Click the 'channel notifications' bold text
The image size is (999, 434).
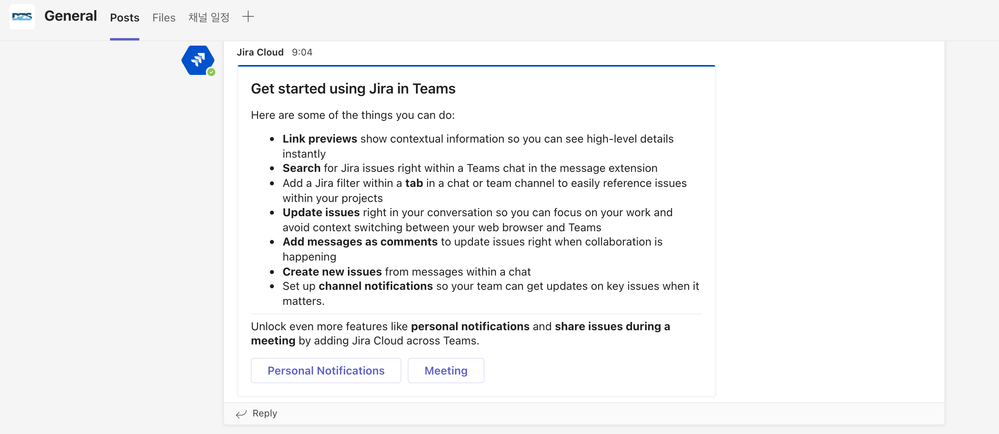376,286
